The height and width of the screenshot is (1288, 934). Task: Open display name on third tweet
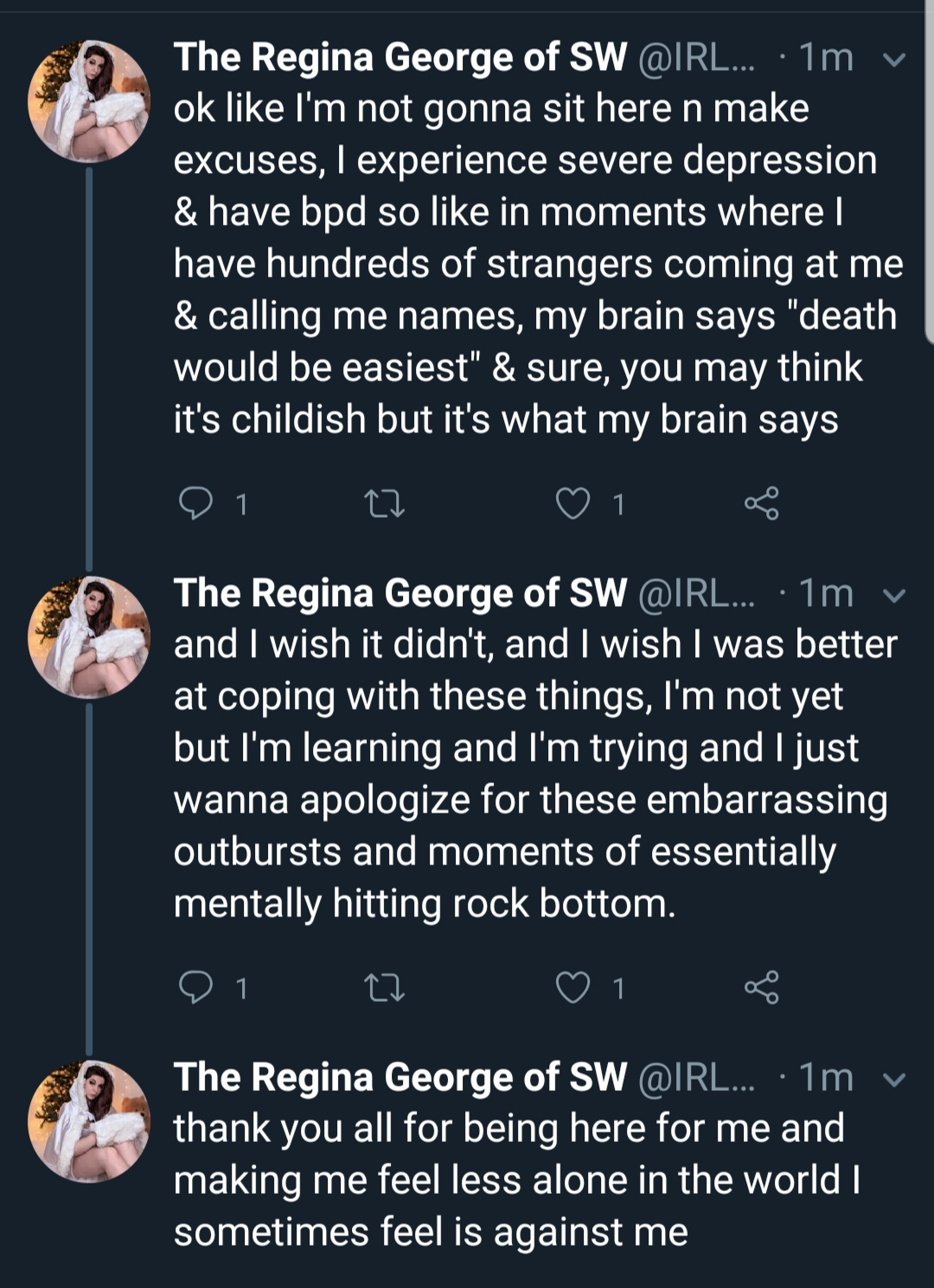[x=400, y=1077]
